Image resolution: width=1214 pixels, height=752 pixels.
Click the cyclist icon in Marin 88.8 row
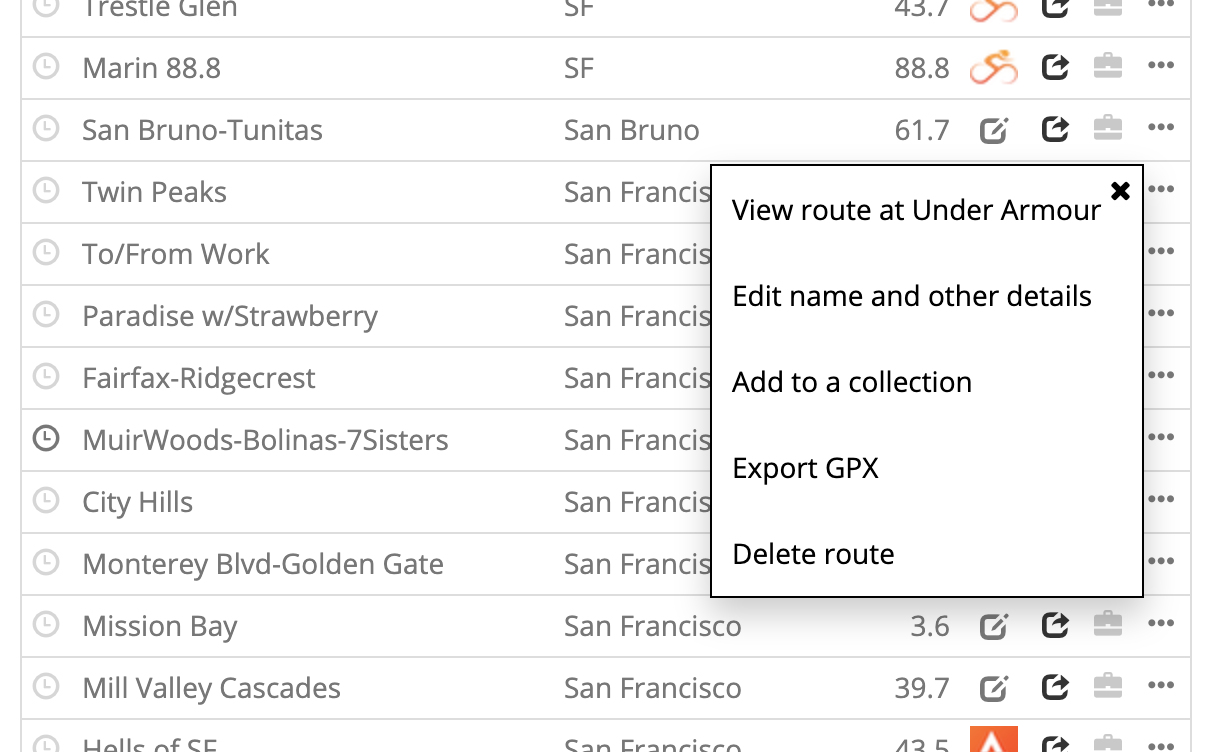tap(993, 68)
